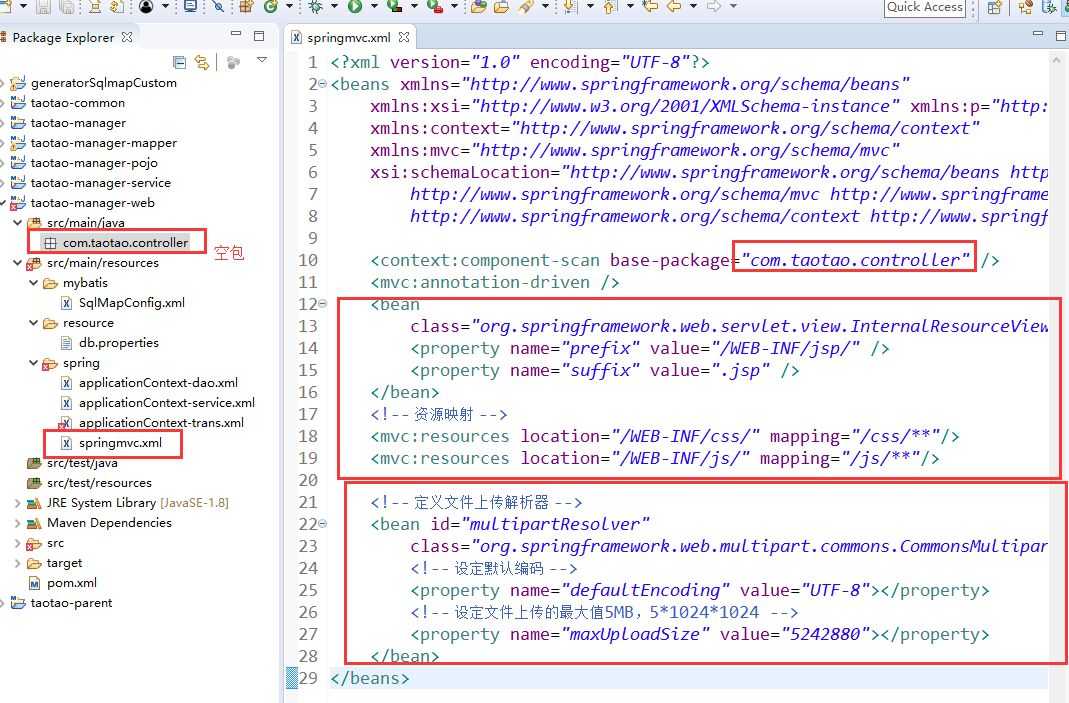The image size is (1069, 703).
Task: Close the springmvc.xml editor tab
Action: click(x=404, y=37)
